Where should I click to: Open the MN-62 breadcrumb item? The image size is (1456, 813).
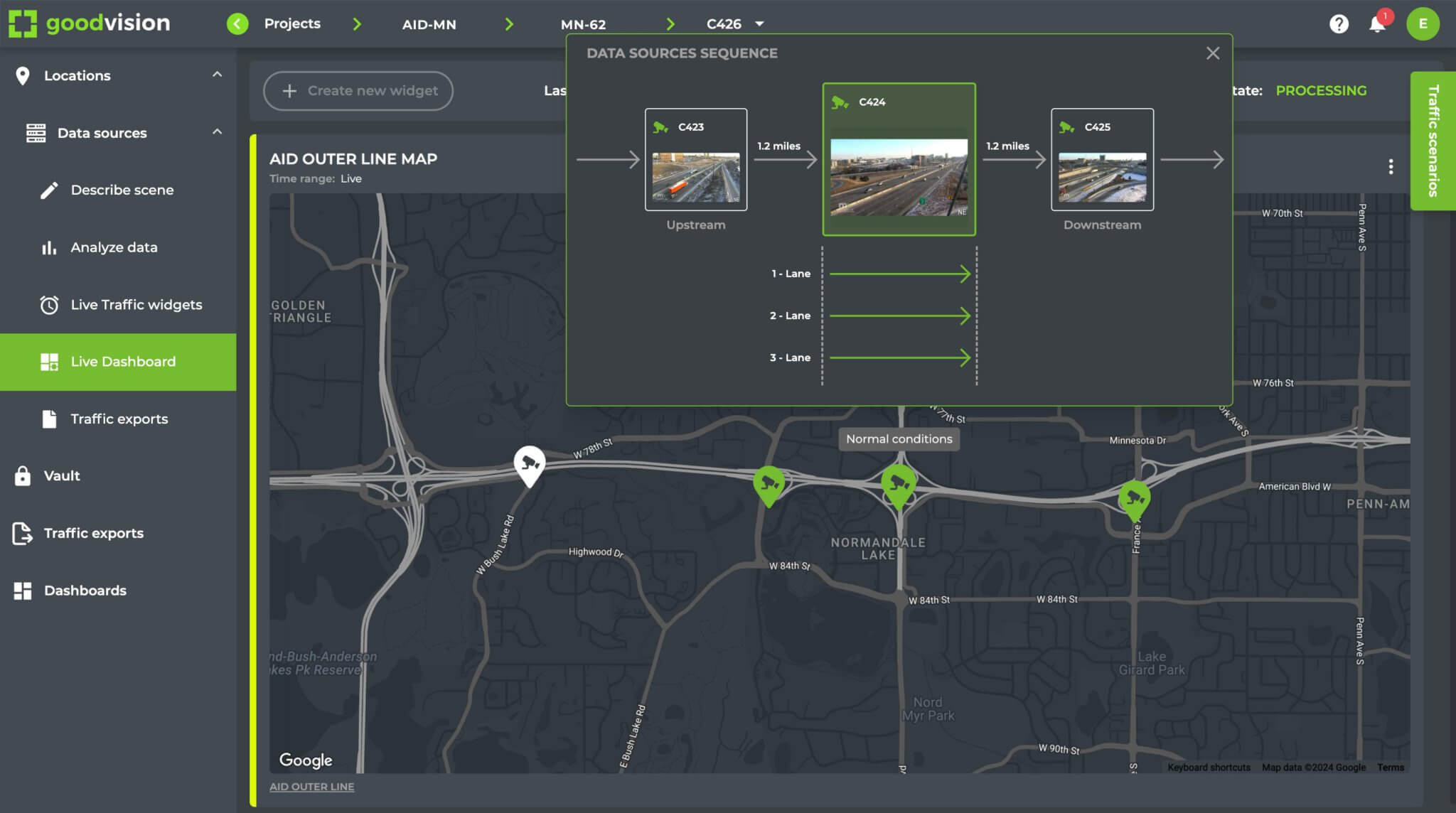pyautogui.click(x=583, y=23)
